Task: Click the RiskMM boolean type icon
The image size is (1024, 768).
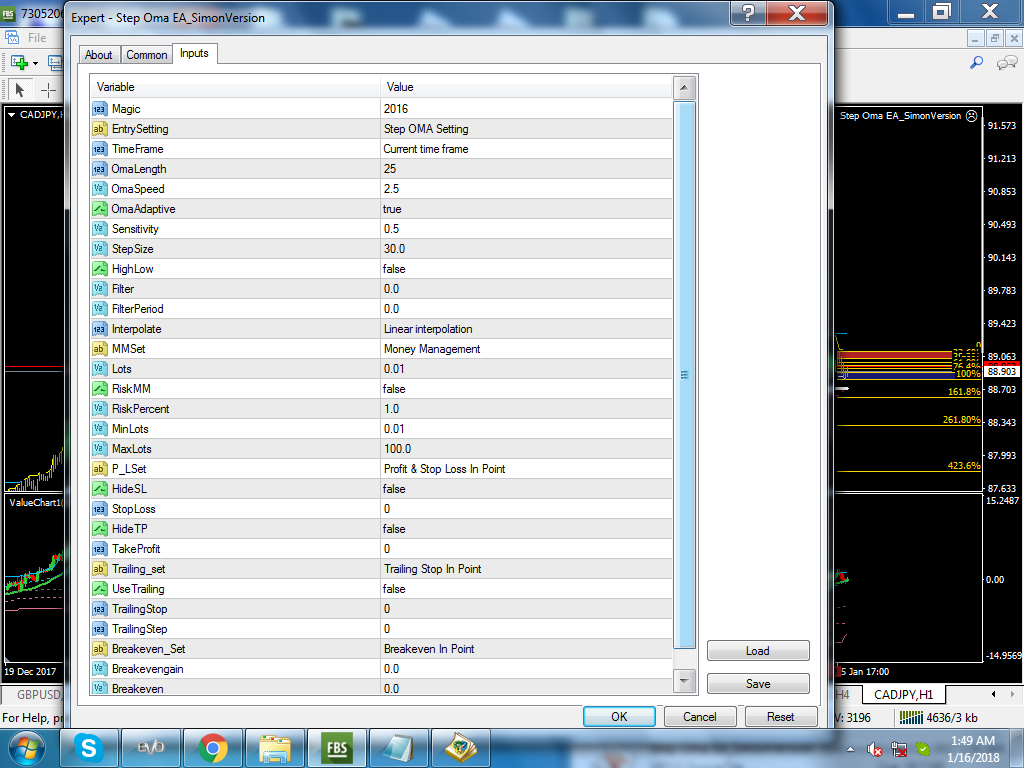Action: point(99,389)
